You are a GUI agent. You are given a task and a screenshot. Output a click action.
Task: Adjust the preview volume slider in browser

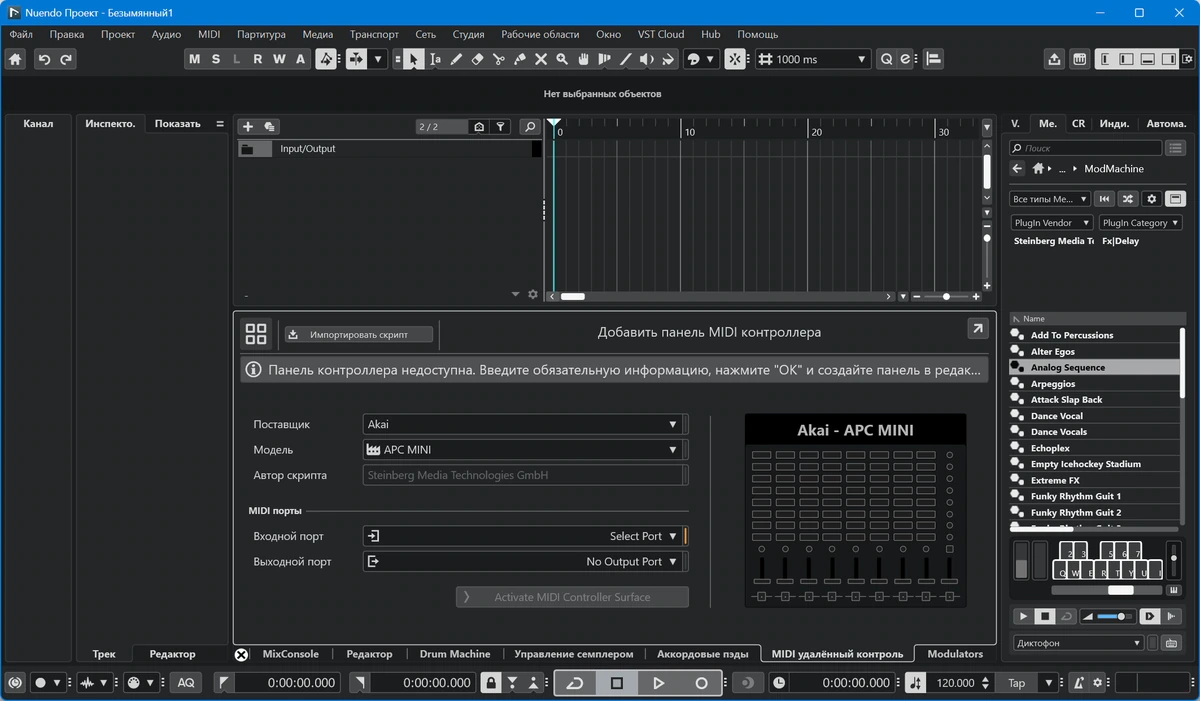point(1108,617)
